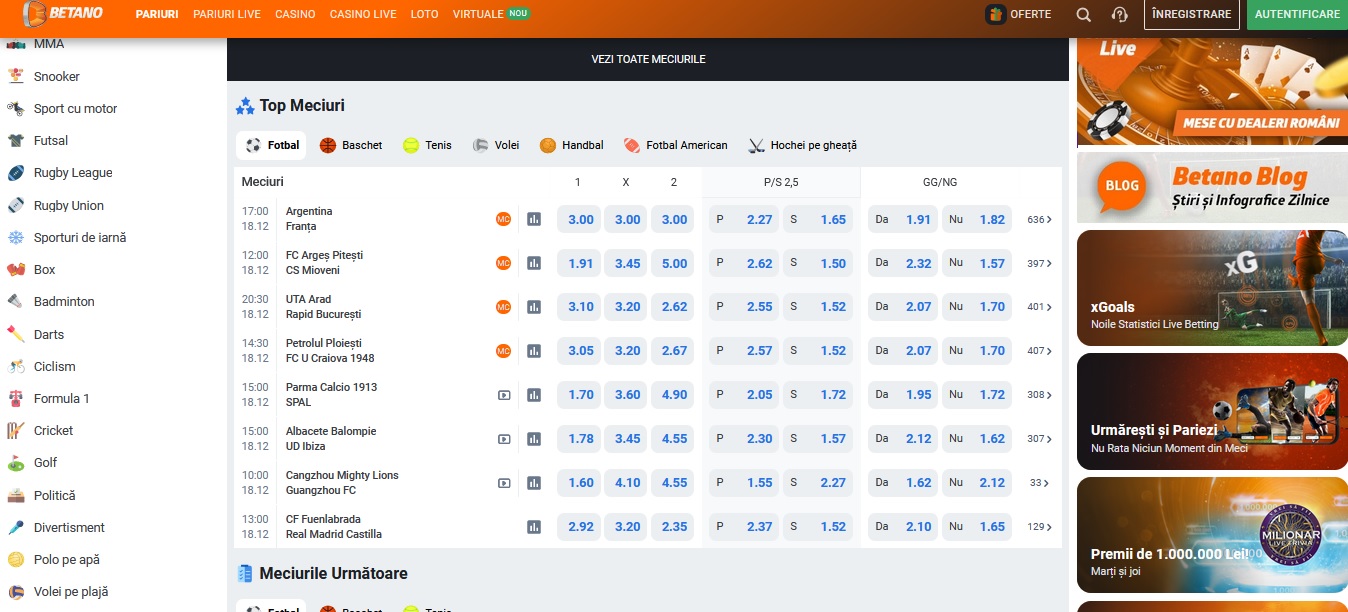Expand 407 markets for Petrolul Ploiești match
The width and height of the screenshot is (1348, 612).
[x=1039, y=351]
